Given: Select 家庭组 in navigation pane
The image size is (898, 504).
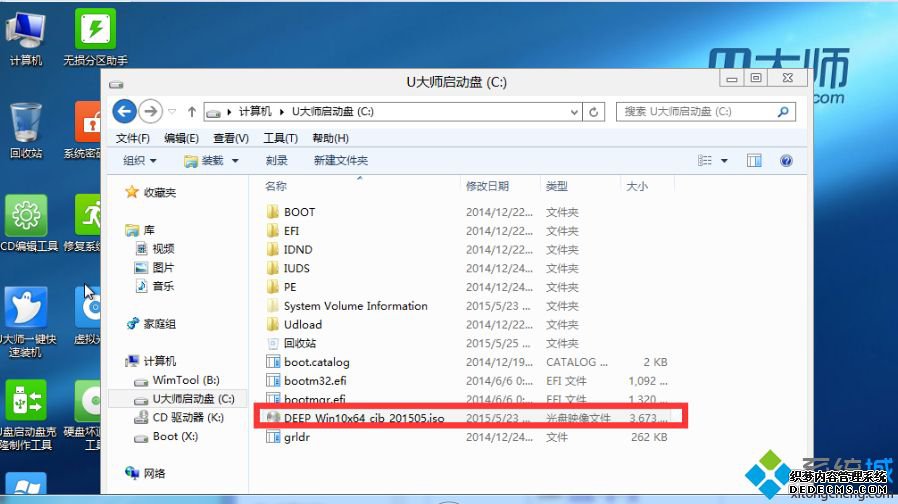Looking at the screenshot, I should click(151, 324).
